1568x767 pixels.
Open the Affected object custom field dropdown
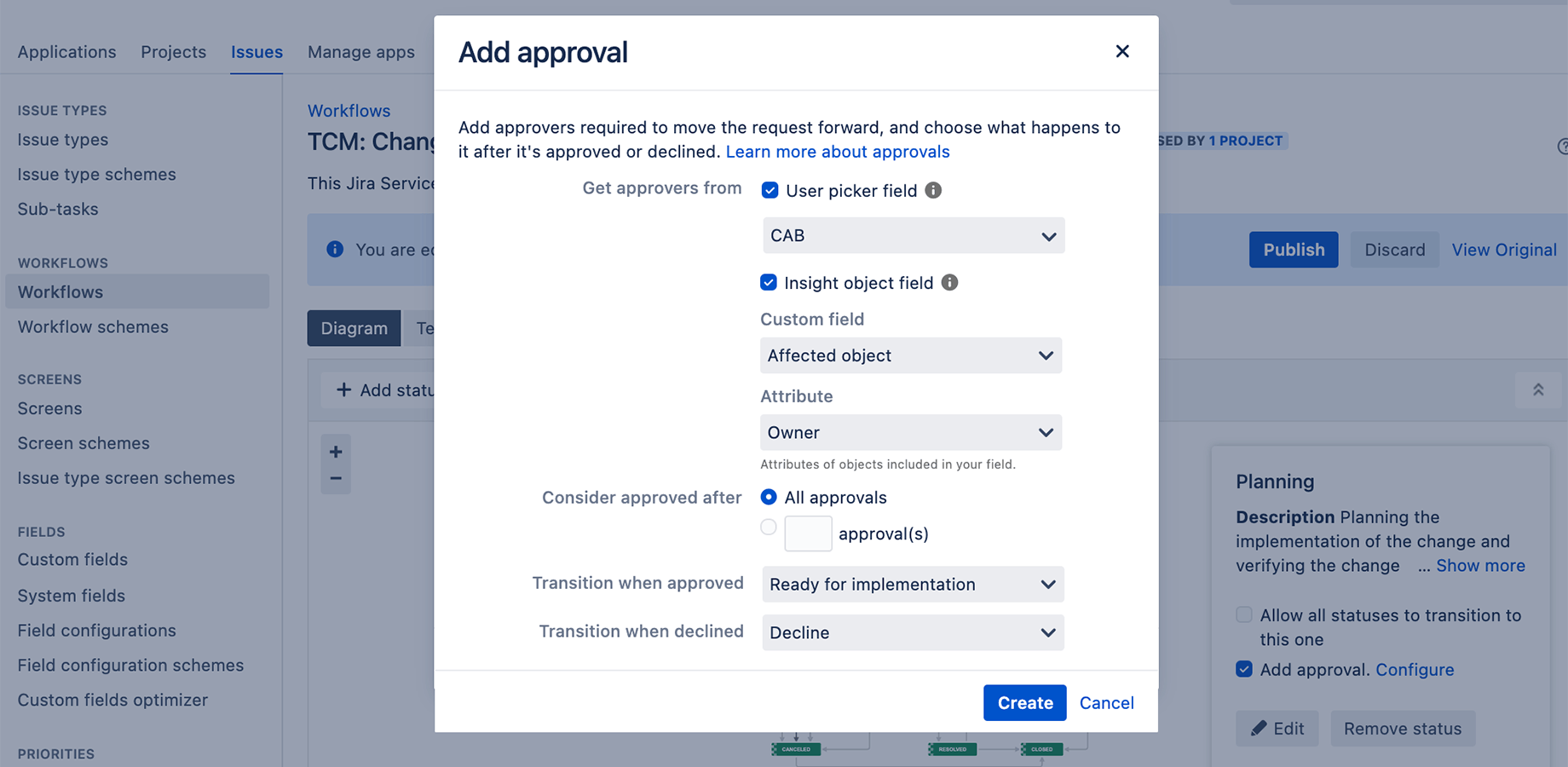pyautogui.click(x=911, y=355)
